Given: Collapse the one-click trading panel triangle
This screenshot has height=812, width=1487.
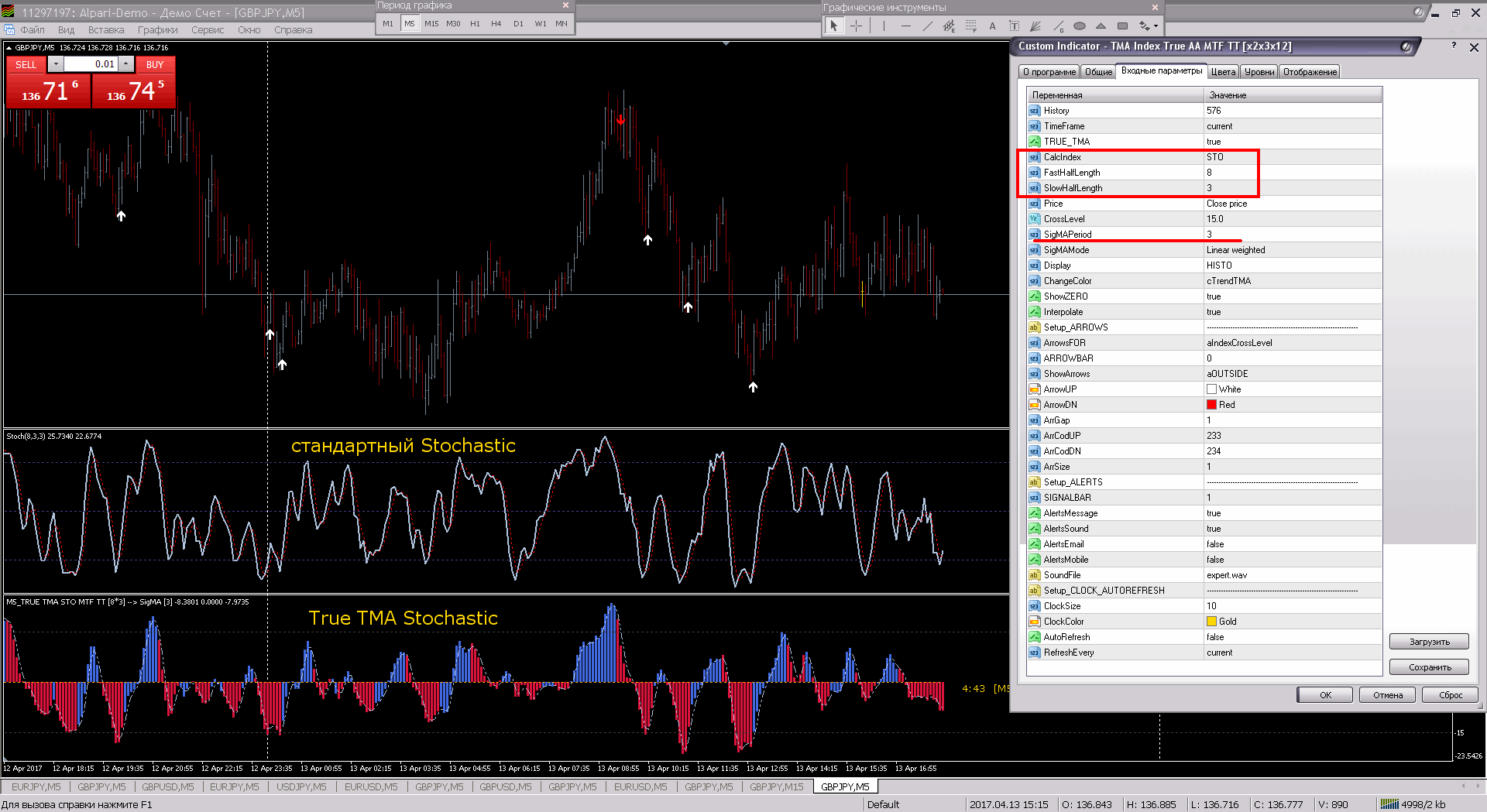Looking at the screenshot, I should coord(9,48).
